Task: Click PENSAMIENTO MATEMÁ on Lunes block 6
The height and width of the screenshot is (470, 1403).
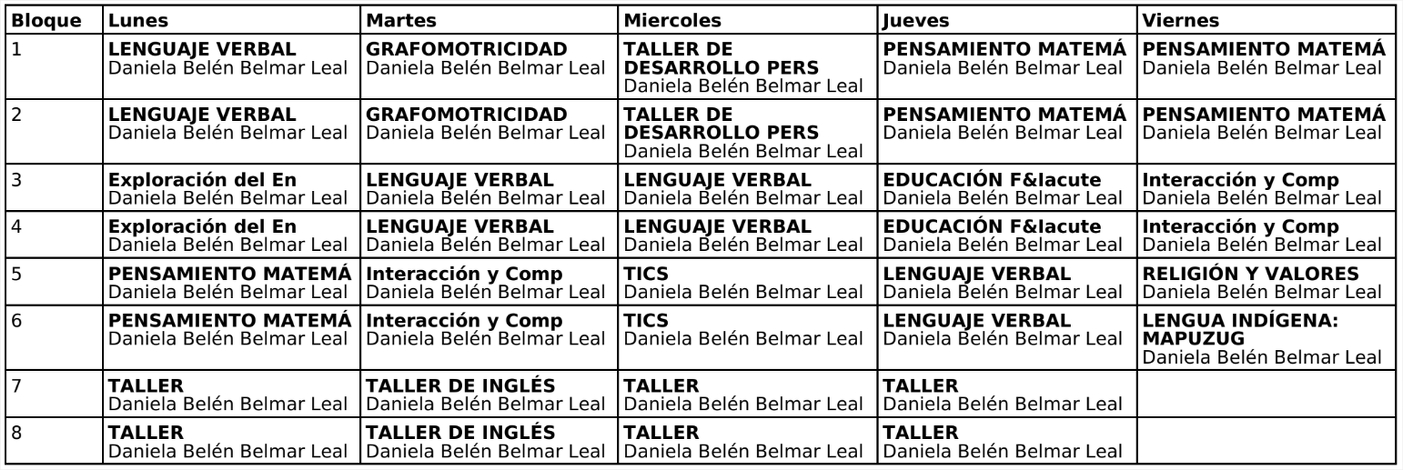Action: click(232, 328)
